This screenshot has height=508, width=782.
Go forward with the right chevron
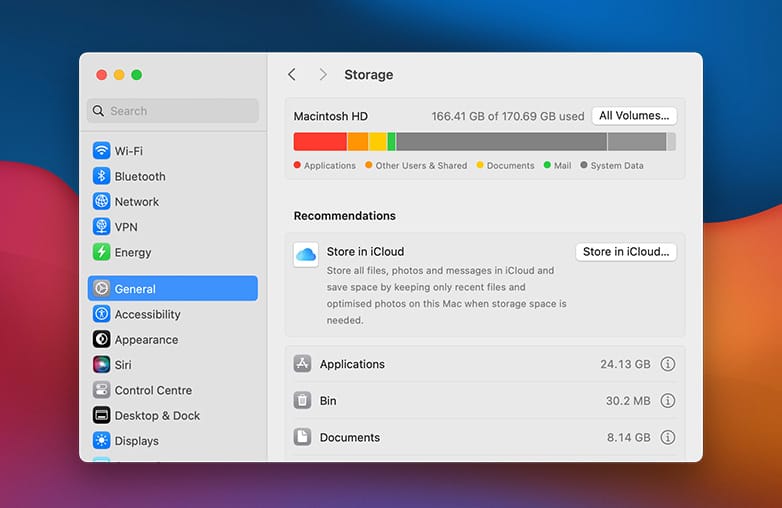click(323, 75)
